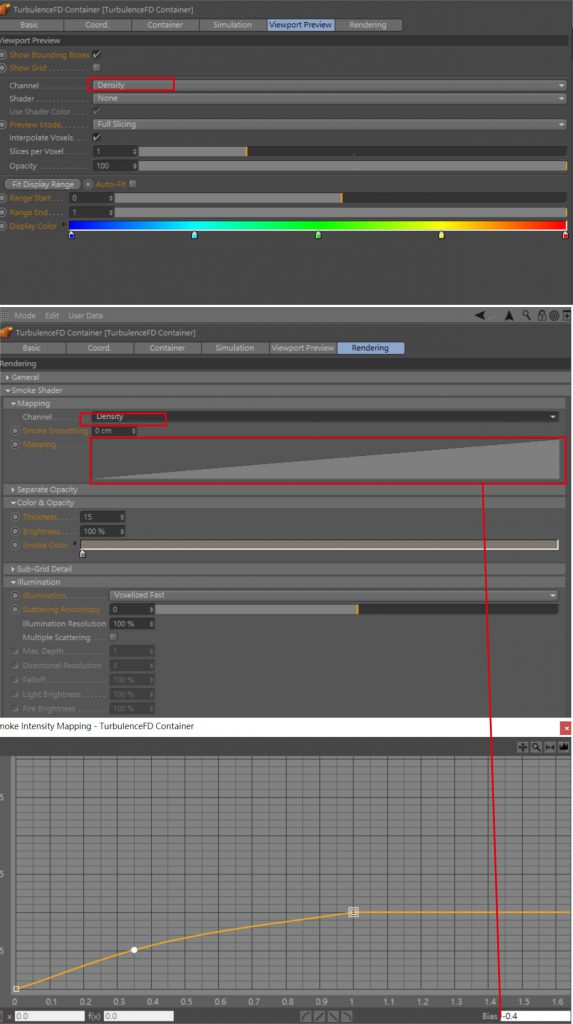Enable the Show Grid checkbox
This screenshot has width=573, height=1024.
coord(97,67)
